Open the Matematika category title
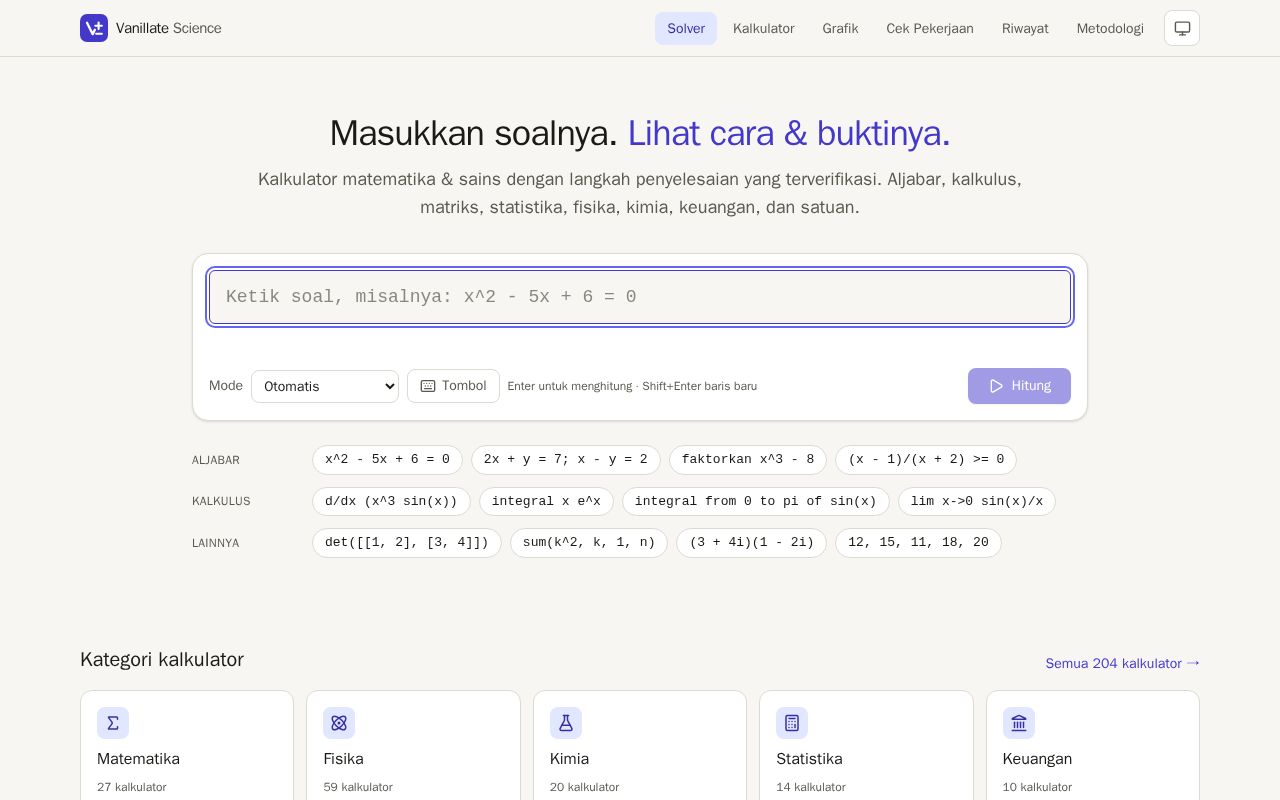This screenshot has height=800, width=1280. coord(138,759)
